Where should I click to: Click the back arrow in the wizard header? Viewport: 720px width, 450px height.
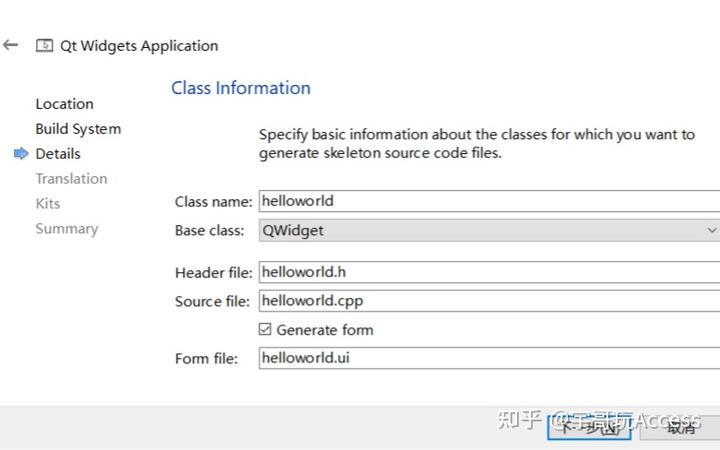tap(11, 45)
